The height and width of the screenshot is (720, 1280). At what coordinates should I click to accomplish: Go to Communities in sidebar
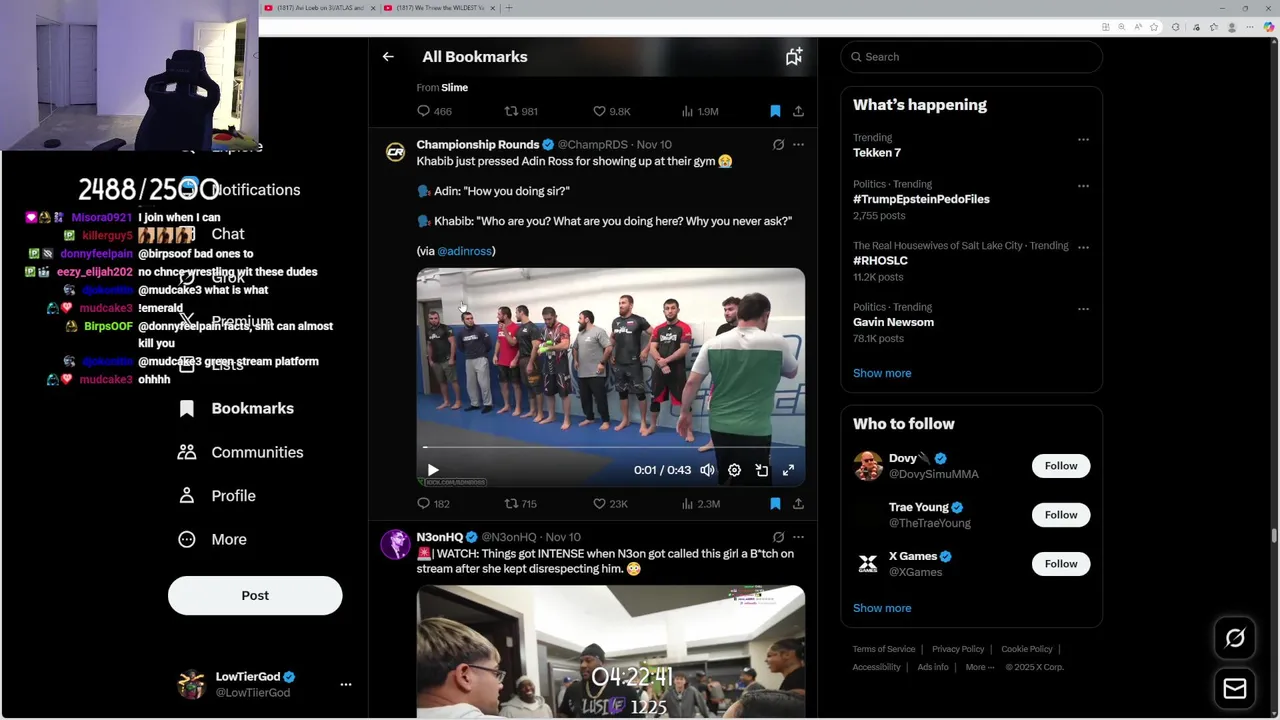(x=240, y=452)
